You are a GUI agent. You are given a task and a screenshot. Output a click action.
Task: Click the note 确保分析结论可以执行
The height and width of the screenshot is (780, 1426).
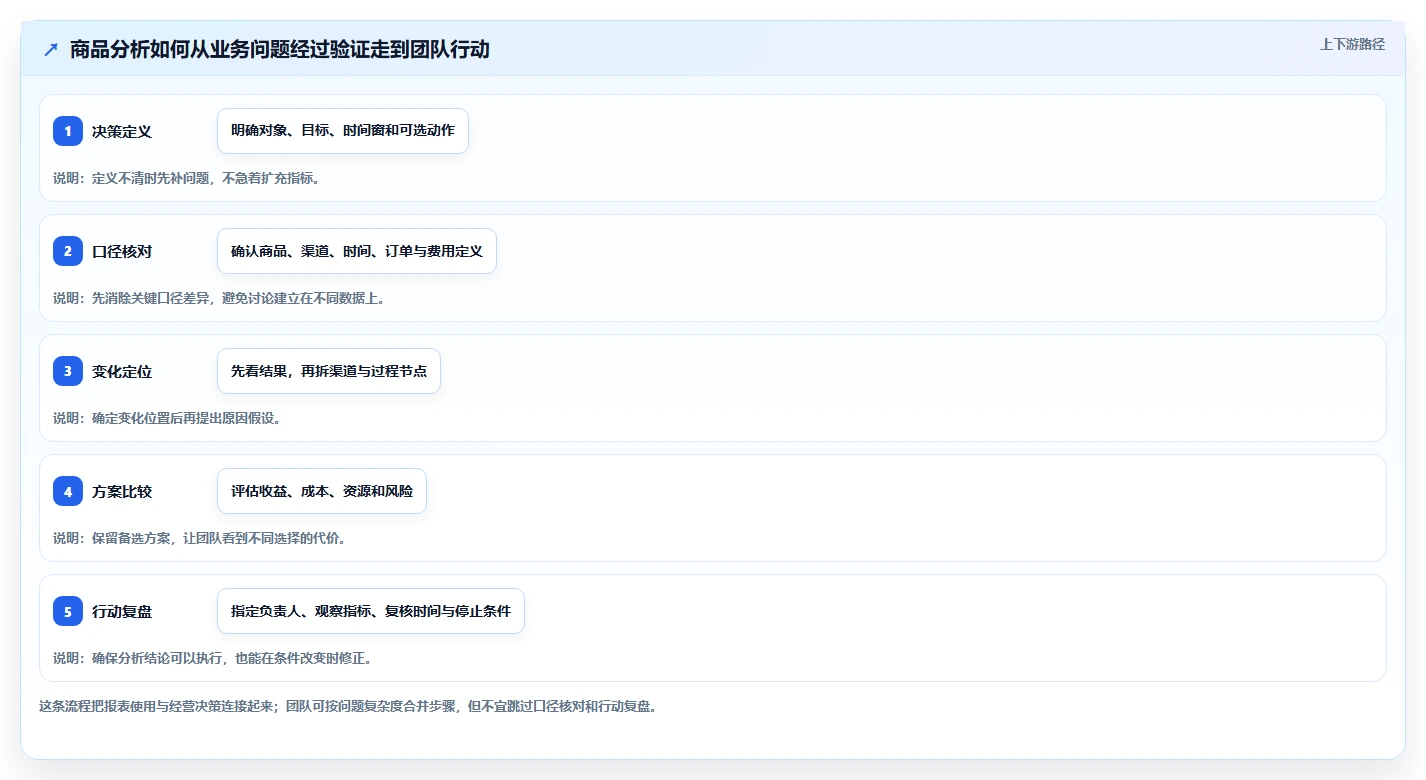[x=158, y=658]
